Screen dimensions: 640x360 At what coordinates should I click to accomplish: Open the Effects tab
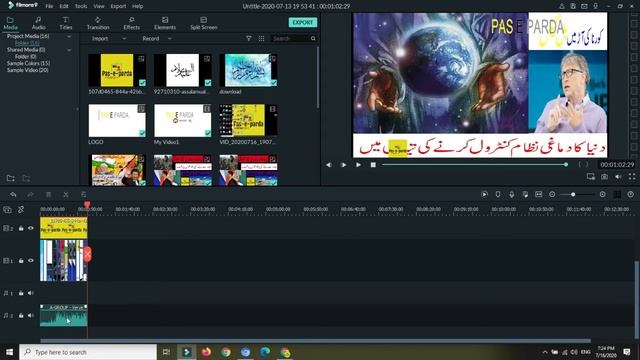131,23
